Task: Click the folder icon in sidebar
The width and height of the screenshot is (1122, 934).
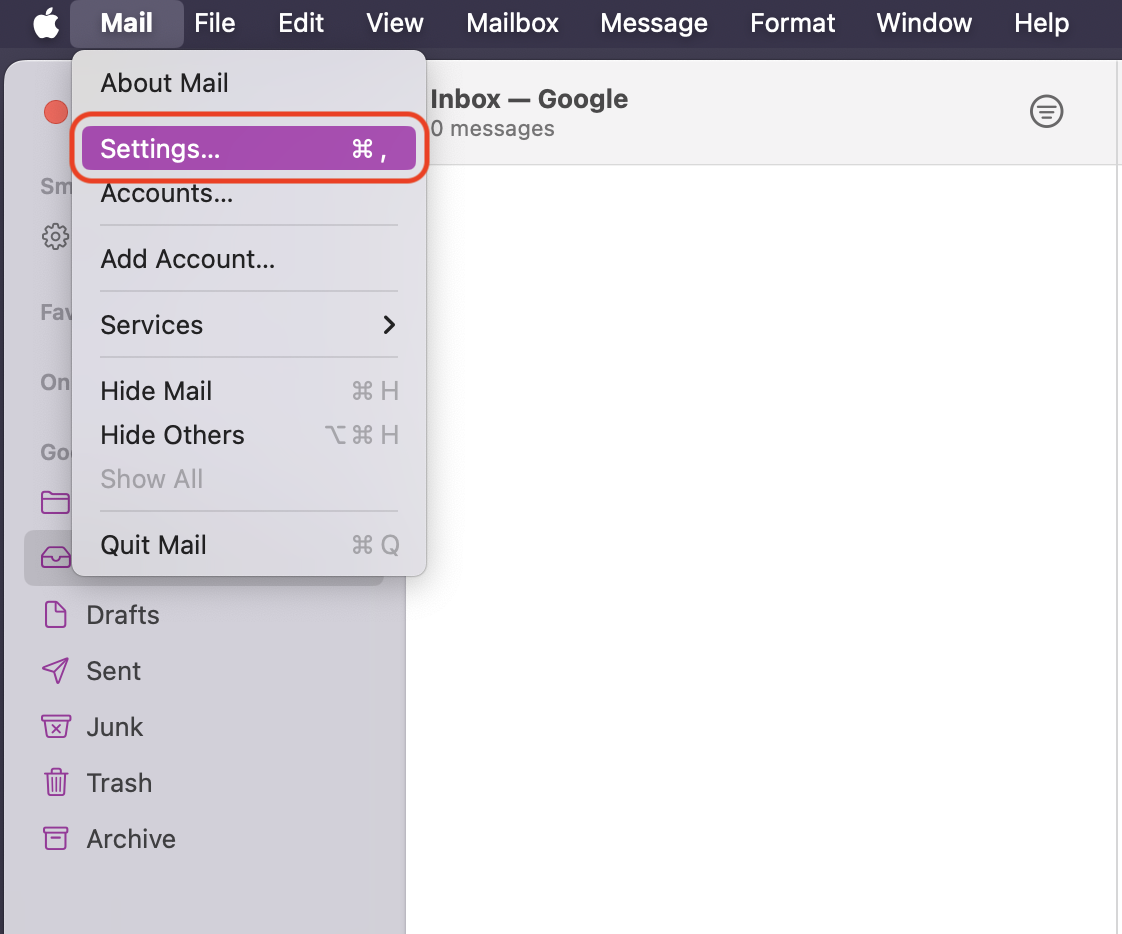Action: click(56, 502)
